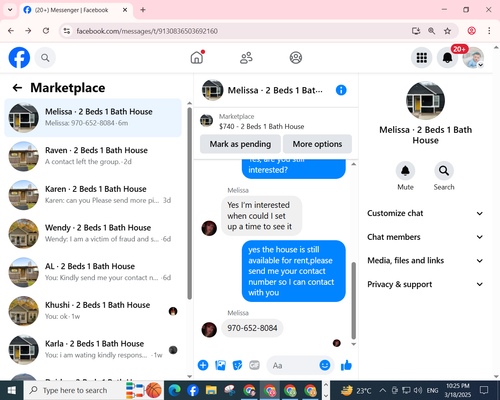This screenshot has height=400, width=500.
Task: Expand Chat members section
Action: [x=425, y=237]
